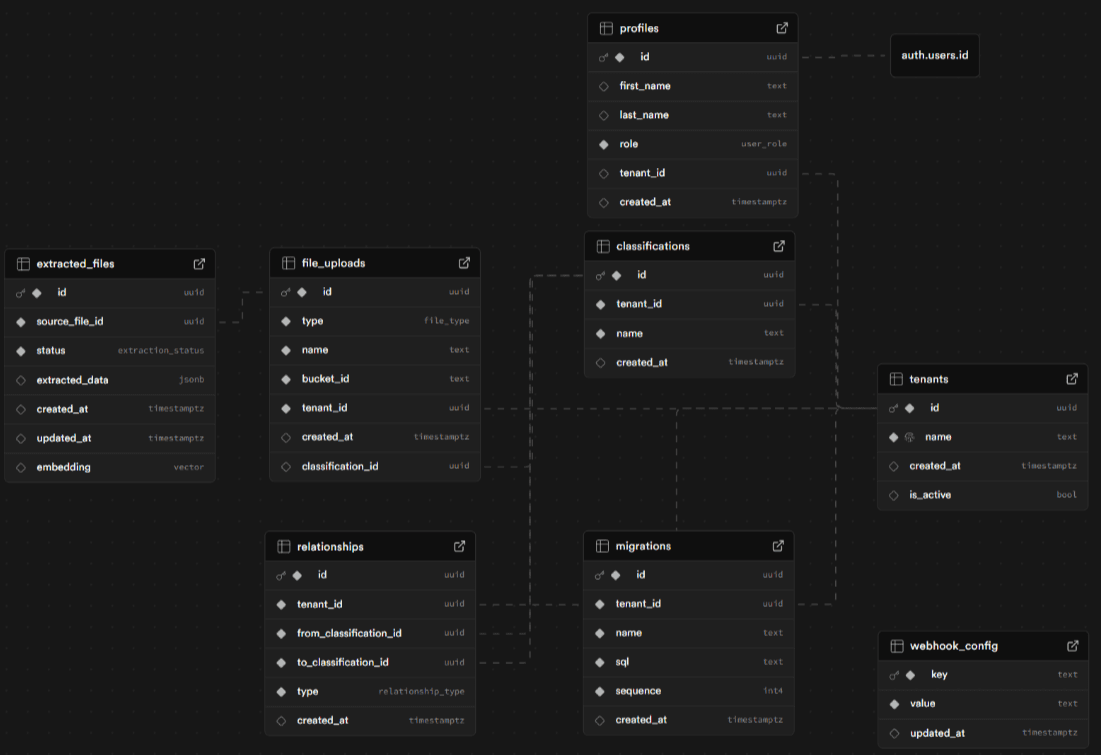Select the is_active column in tenants
Screen dimensions: 1101x755
click(982, 495)
